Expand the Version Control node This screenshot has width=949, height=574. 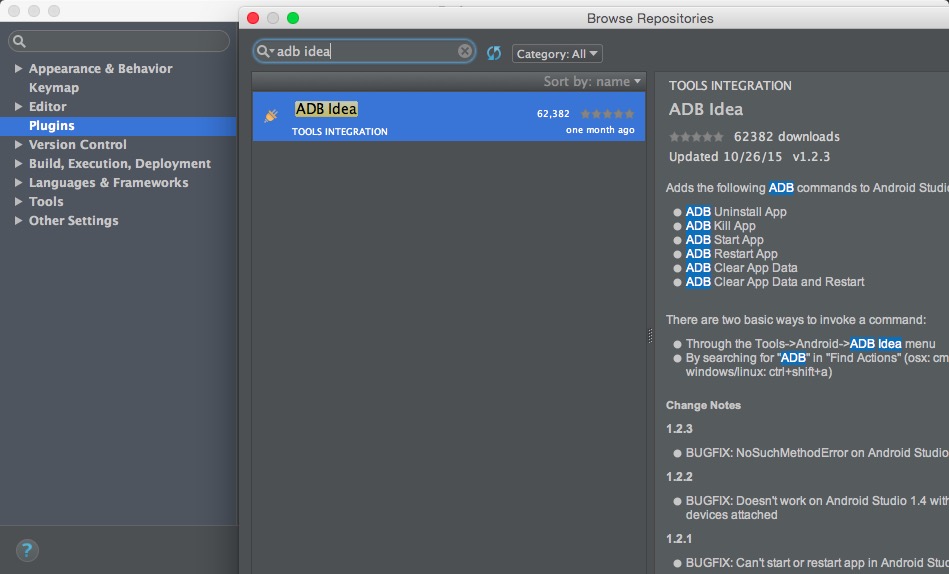[x=18, y=145]
